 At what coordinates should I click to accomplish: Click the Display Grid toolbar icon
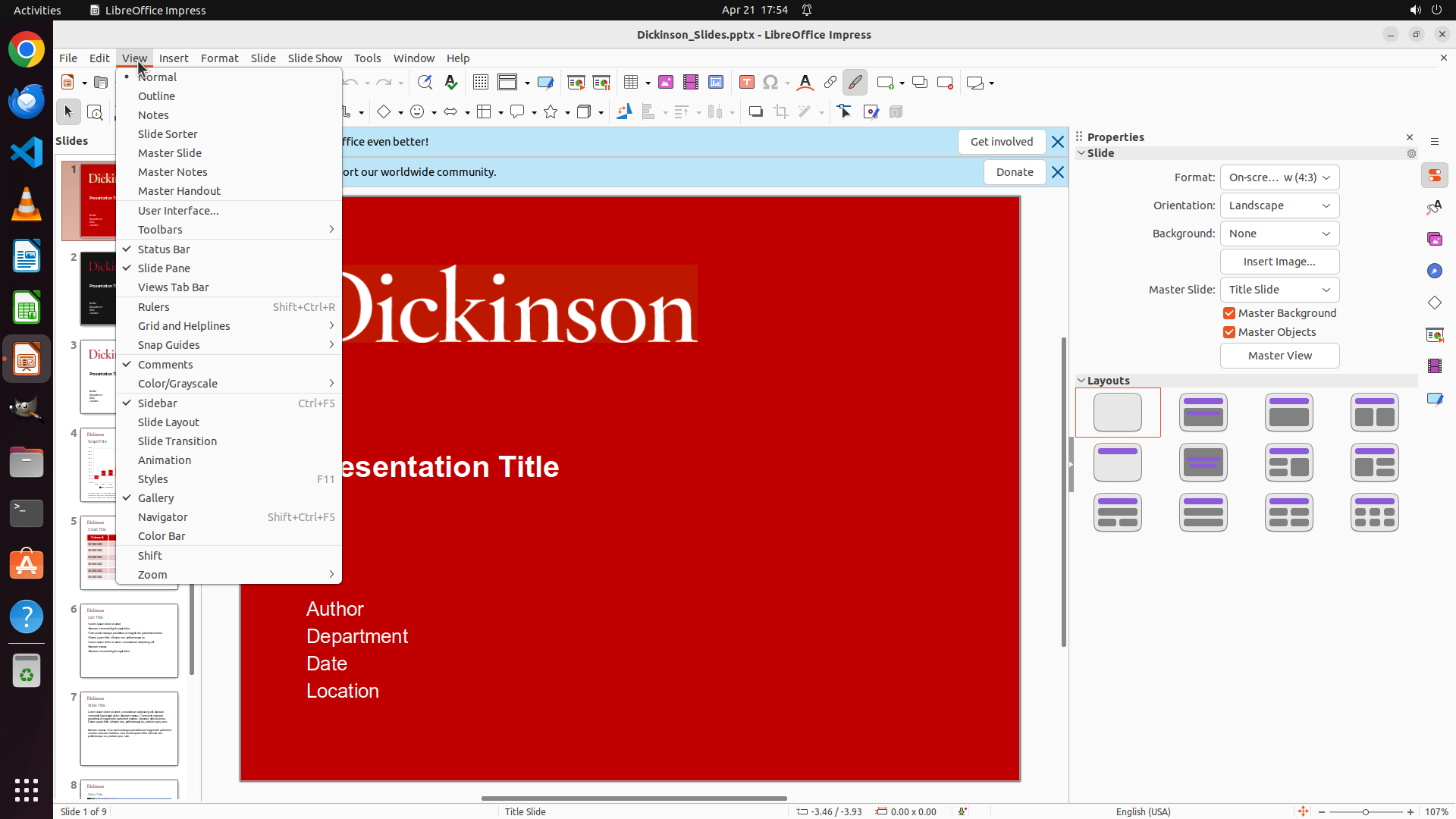click(x=481, y=83)
